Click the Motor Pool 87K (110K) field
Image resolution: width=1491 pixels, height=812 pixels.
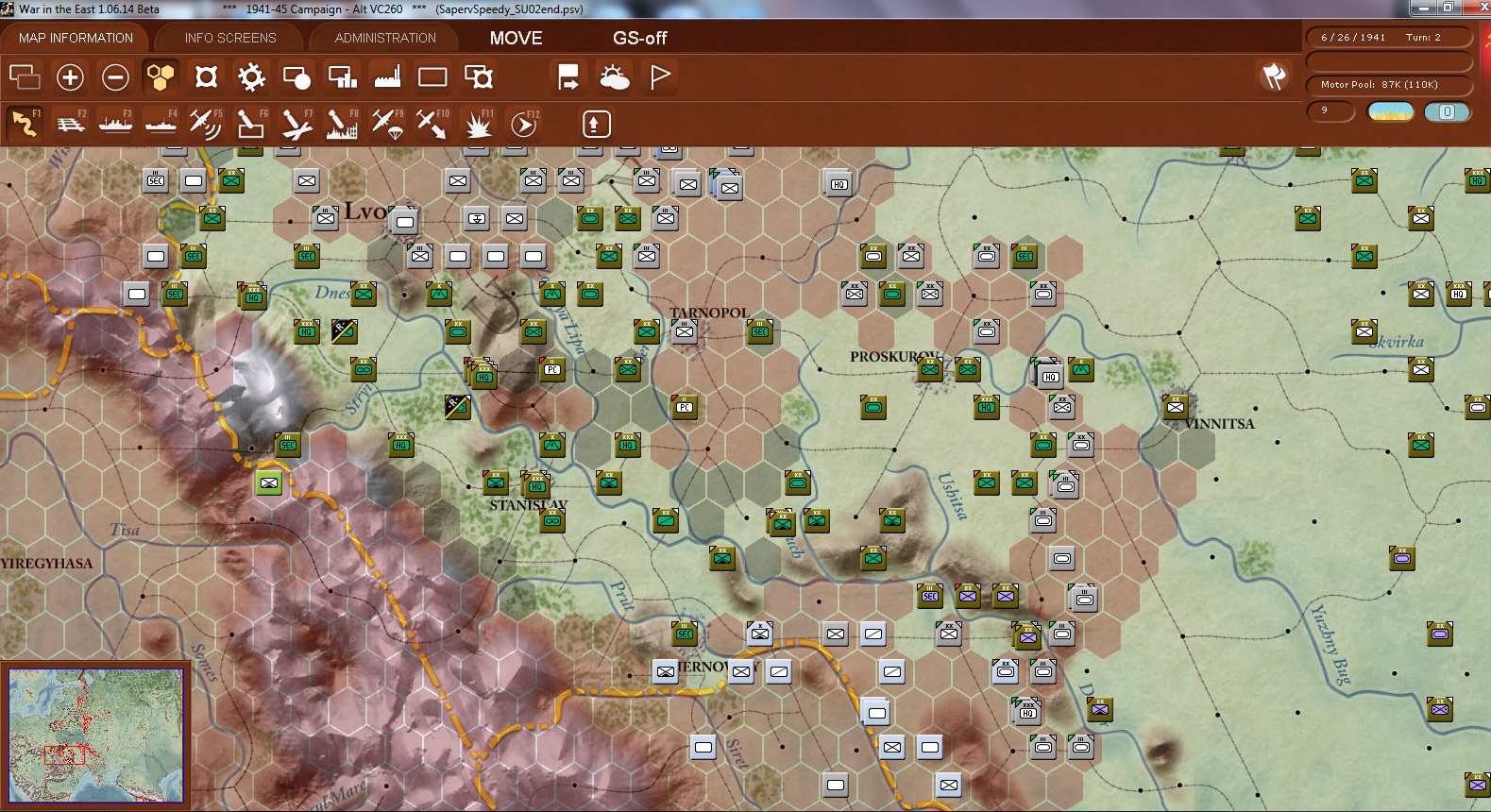(x=1389, y=85)
